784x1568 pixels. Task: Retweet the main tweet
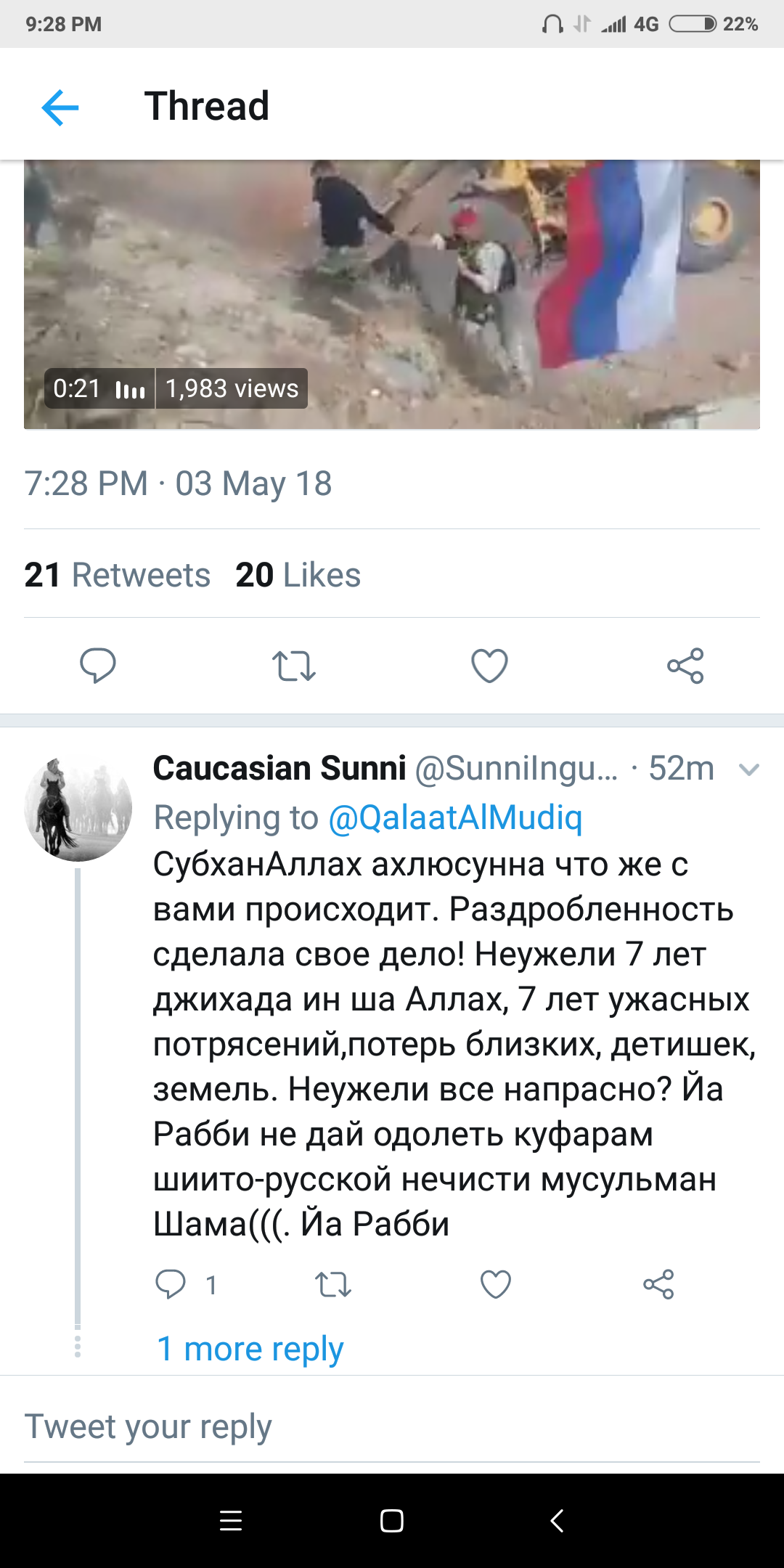pyautogui.click(x=293, y=665)
